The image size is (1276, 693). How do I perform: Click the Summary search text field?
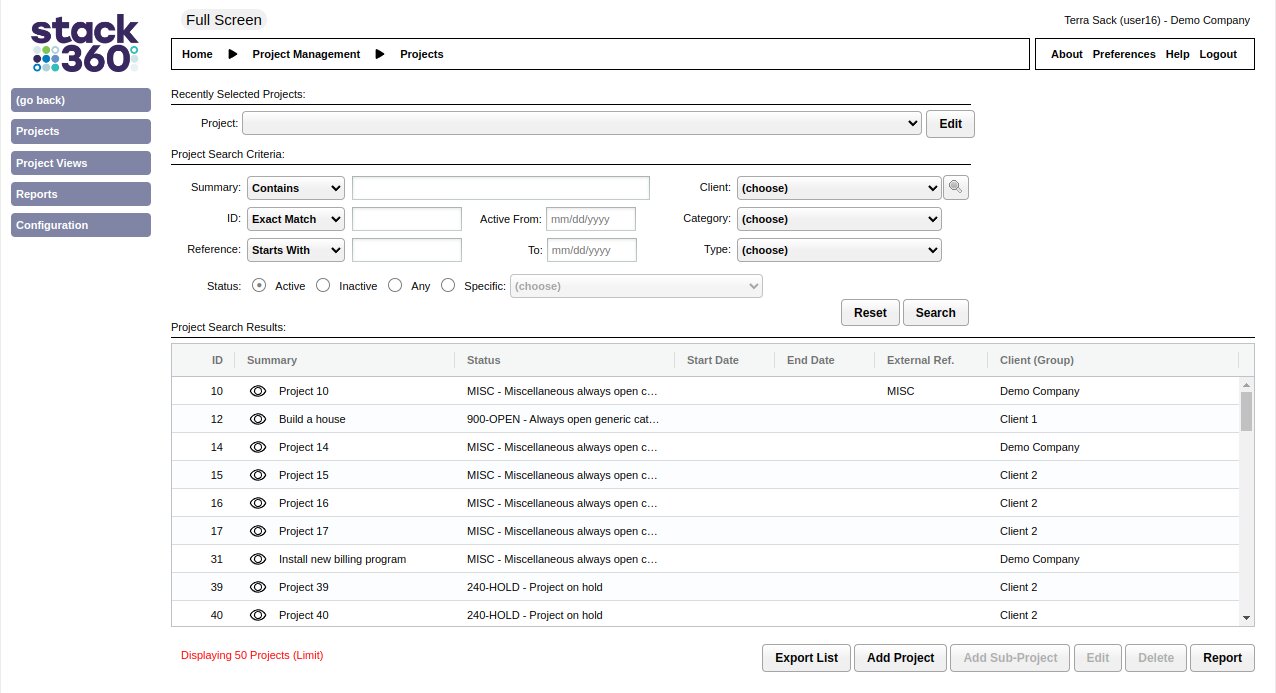500,188
